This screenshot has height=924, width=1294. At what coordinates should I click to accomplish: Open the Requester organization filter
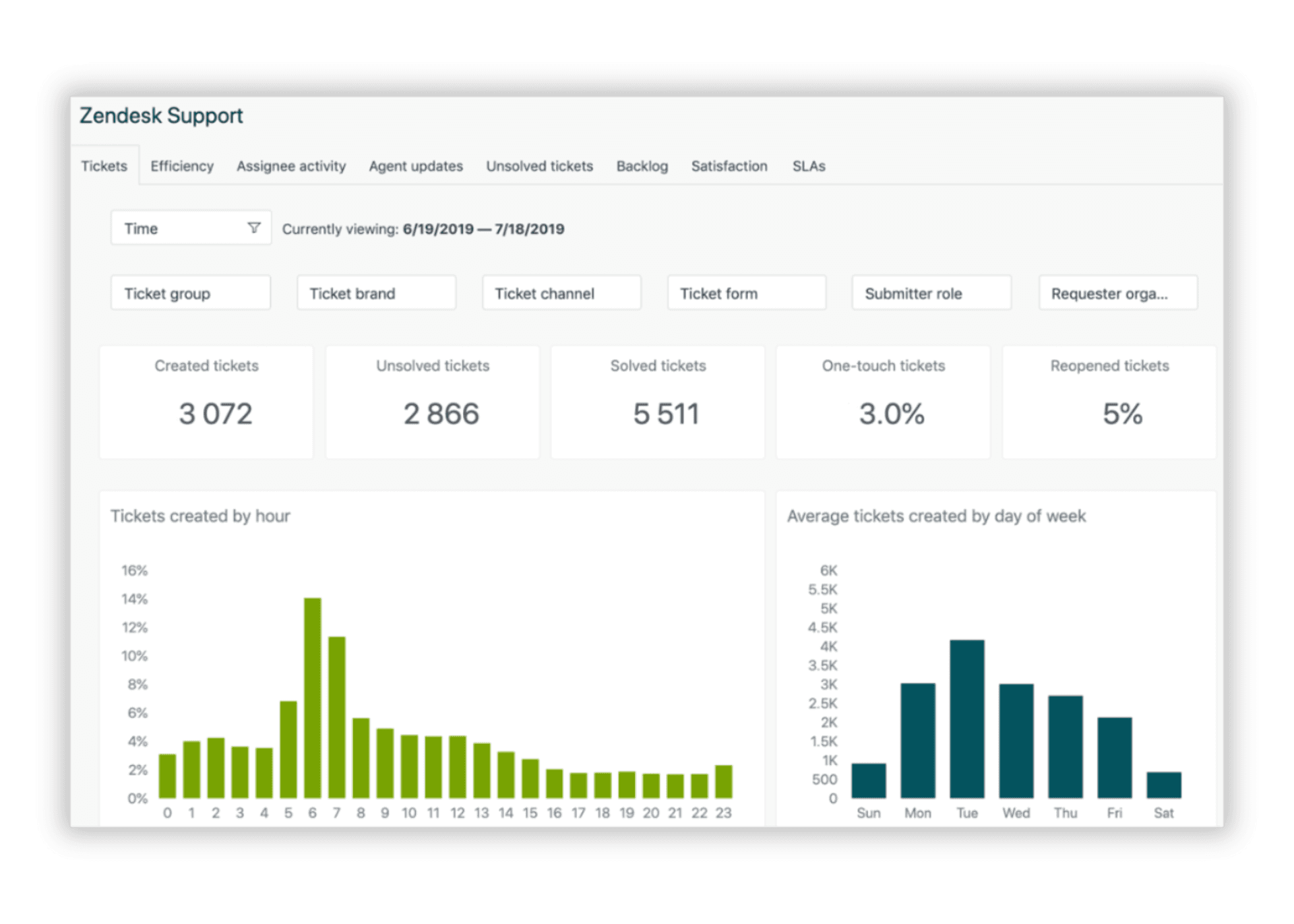point(1117,292)
